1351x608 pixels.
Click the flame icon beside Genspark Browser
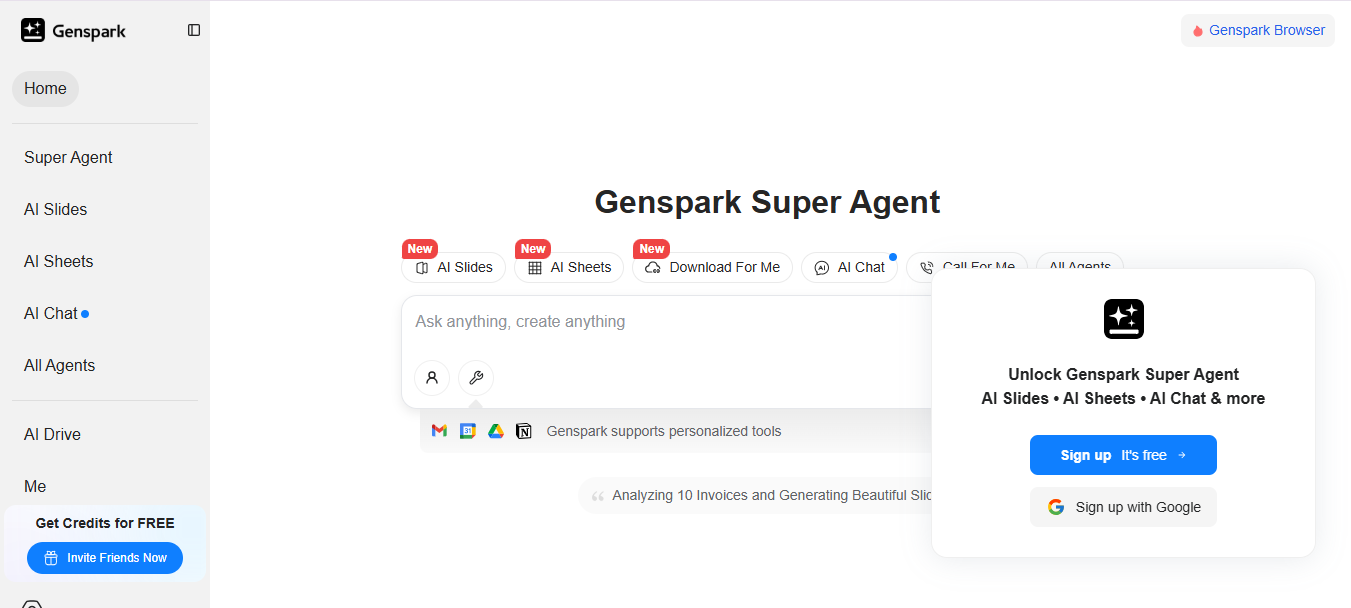pyautogui.click(x=1198, y=31)
